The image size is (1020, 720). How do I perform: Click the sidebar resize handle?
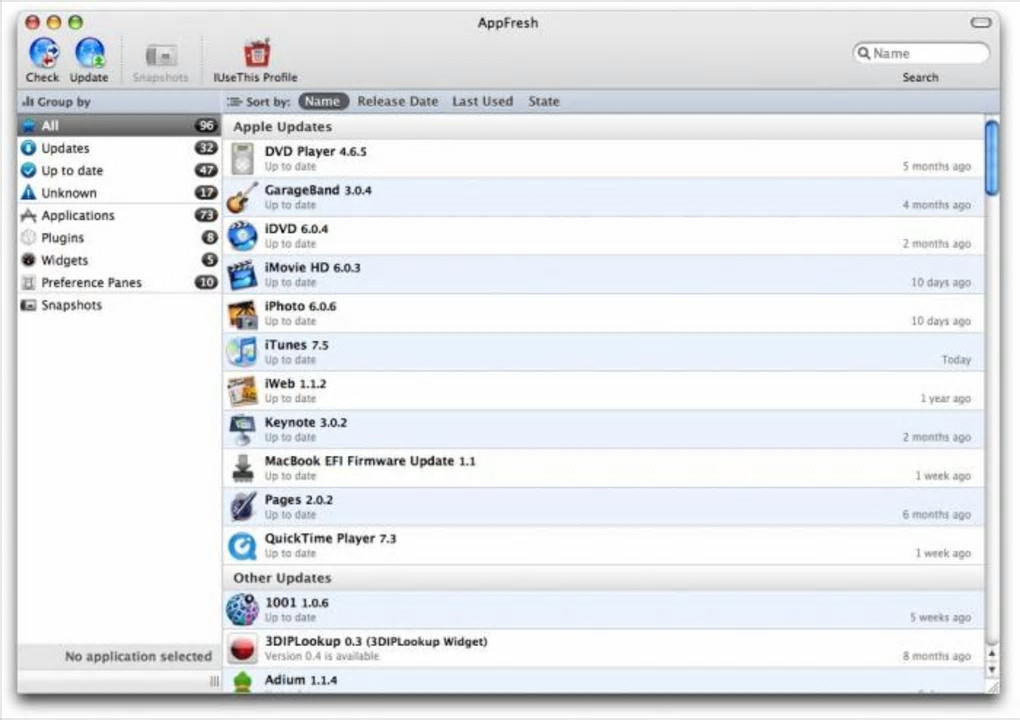[214, 681]
